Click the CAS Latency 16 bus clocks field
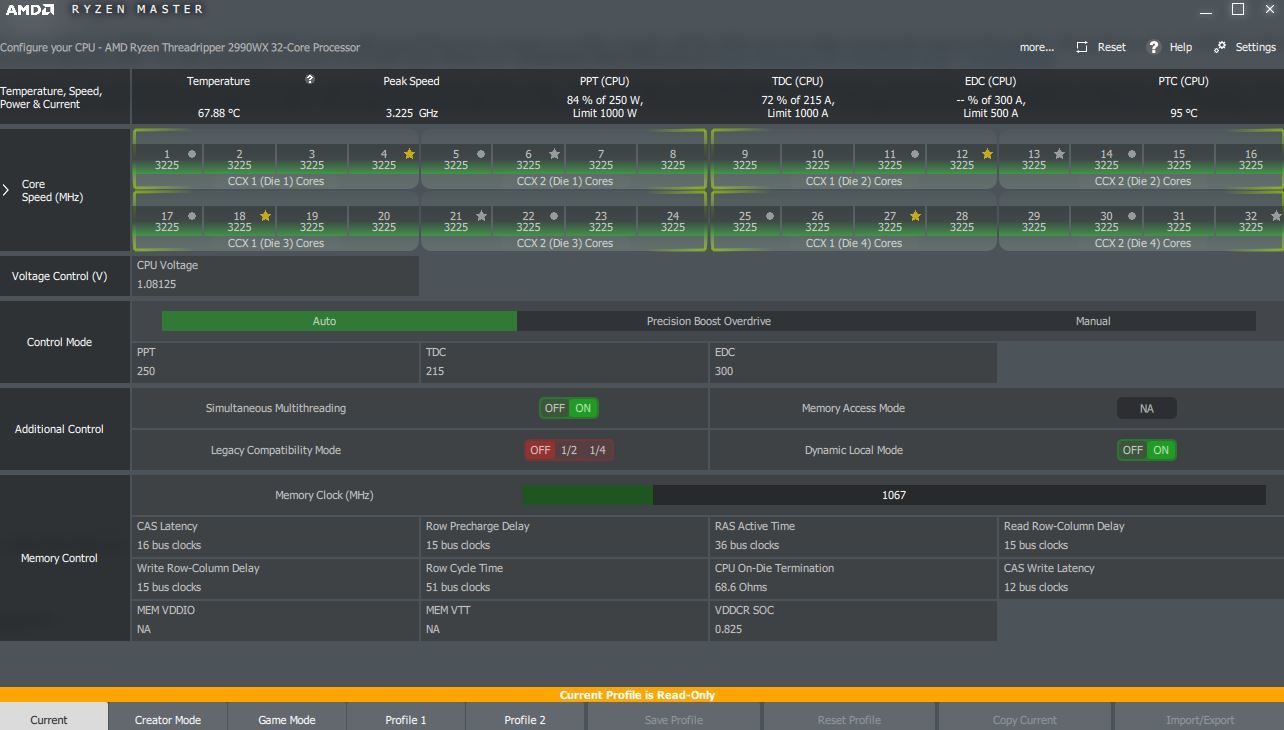The height and width of the screenshot is (730, 1284). click(x=275, y=536)
